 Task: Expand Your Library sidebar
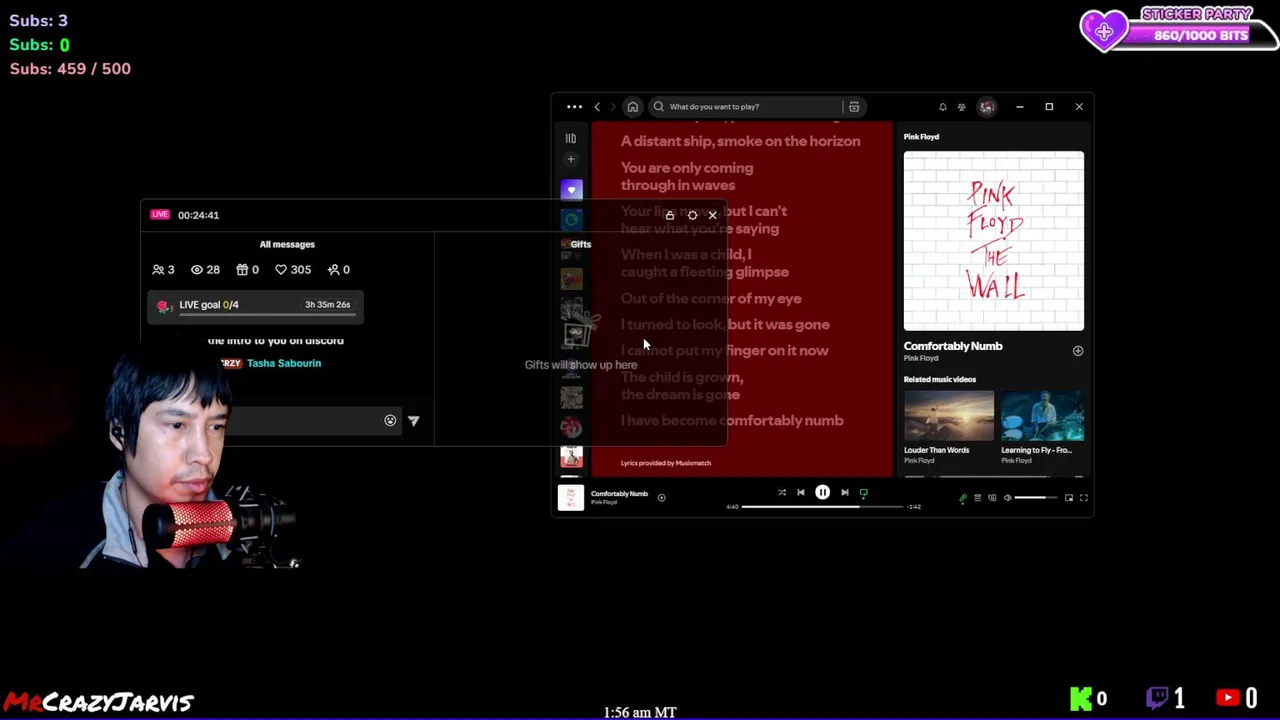coord(571,139)
